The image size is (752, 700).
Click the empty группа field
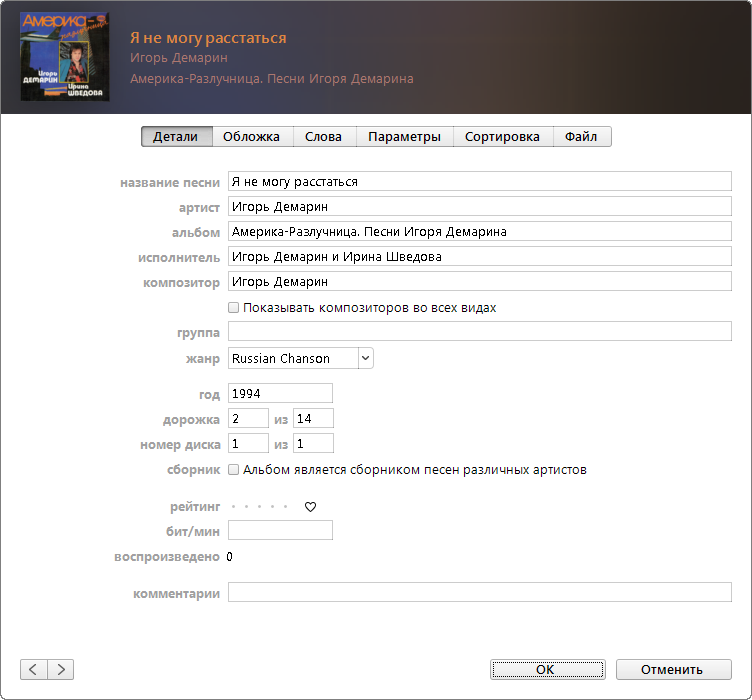pos(480,331)
